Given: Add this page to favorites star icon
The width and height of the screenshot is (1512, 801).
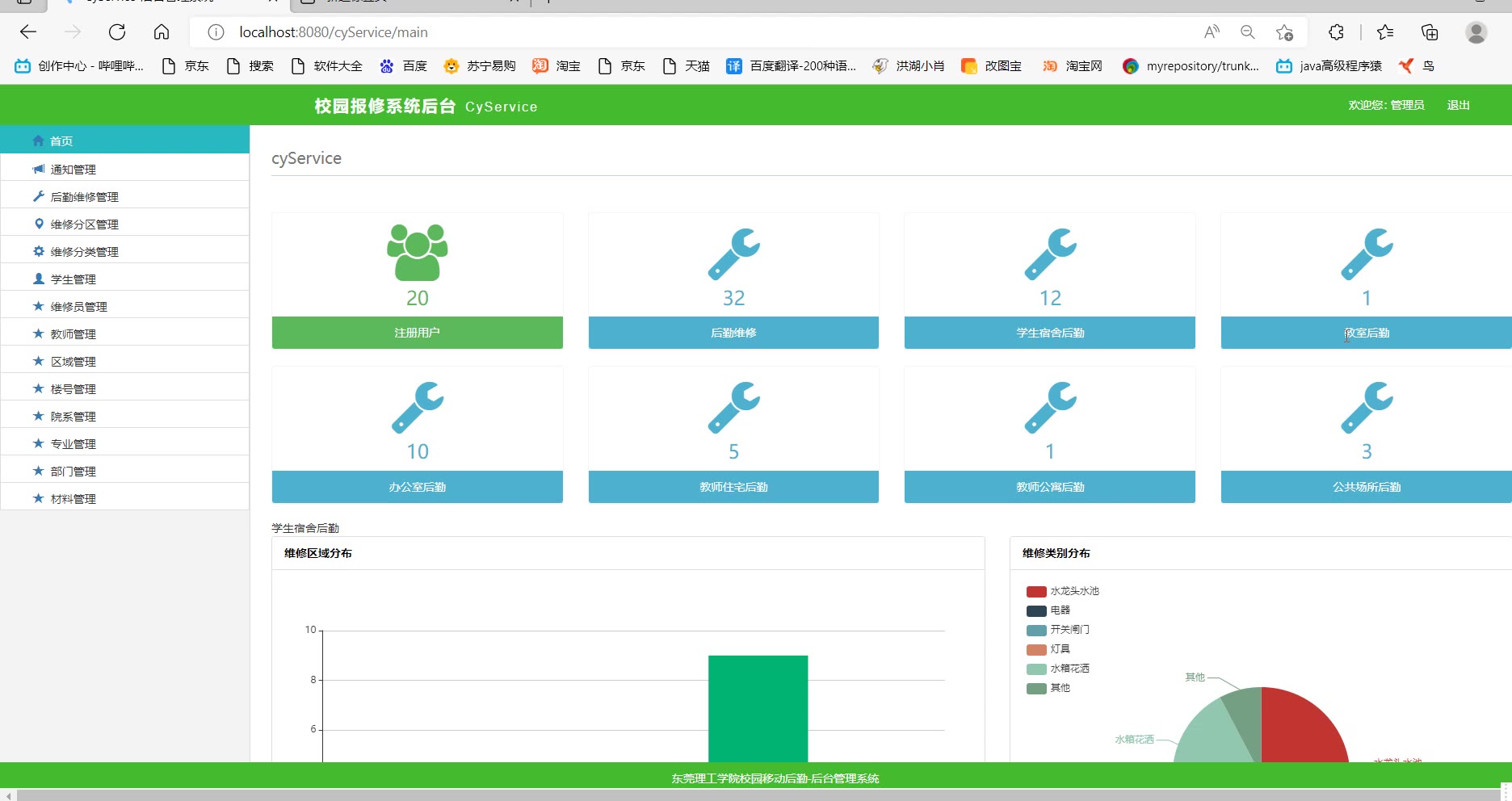Looking at the screenshot, I should click(x=1284, y=32).
